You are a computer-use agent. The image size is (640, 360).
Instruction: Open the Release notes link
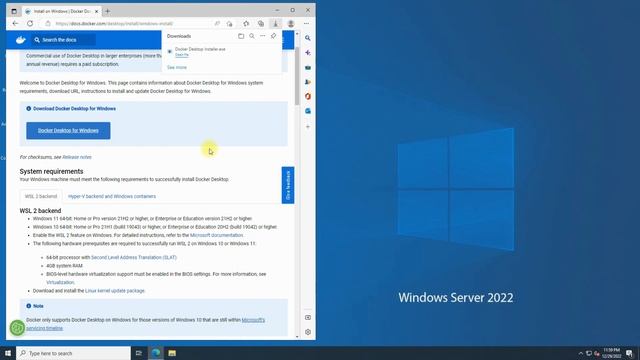point(77,157)
